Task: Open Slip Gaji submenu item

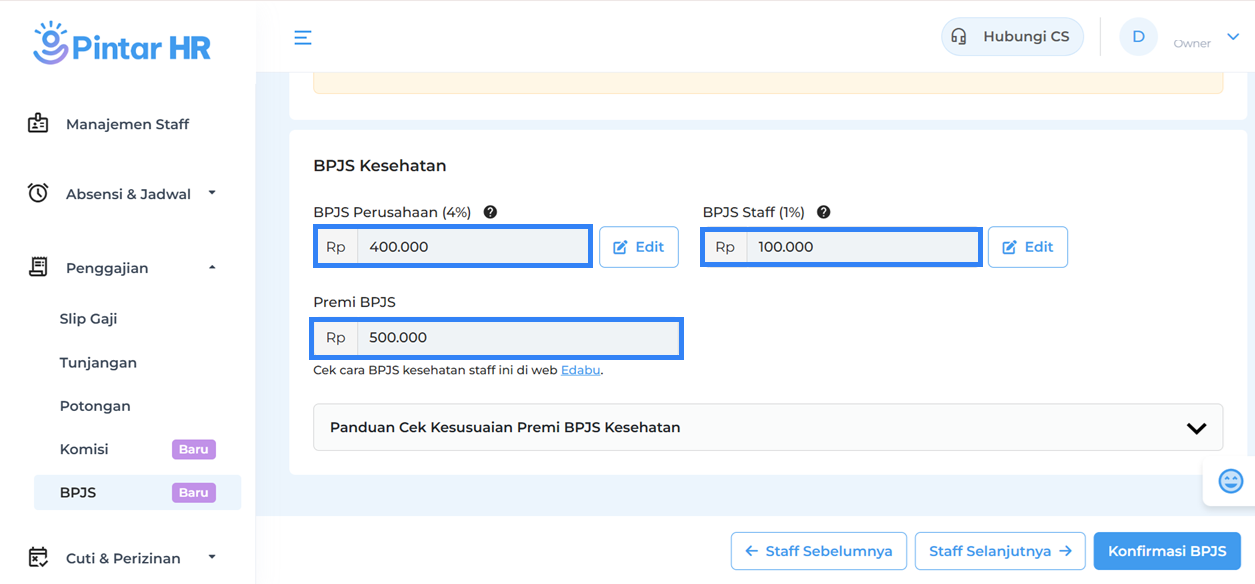Action: point(88,319)
